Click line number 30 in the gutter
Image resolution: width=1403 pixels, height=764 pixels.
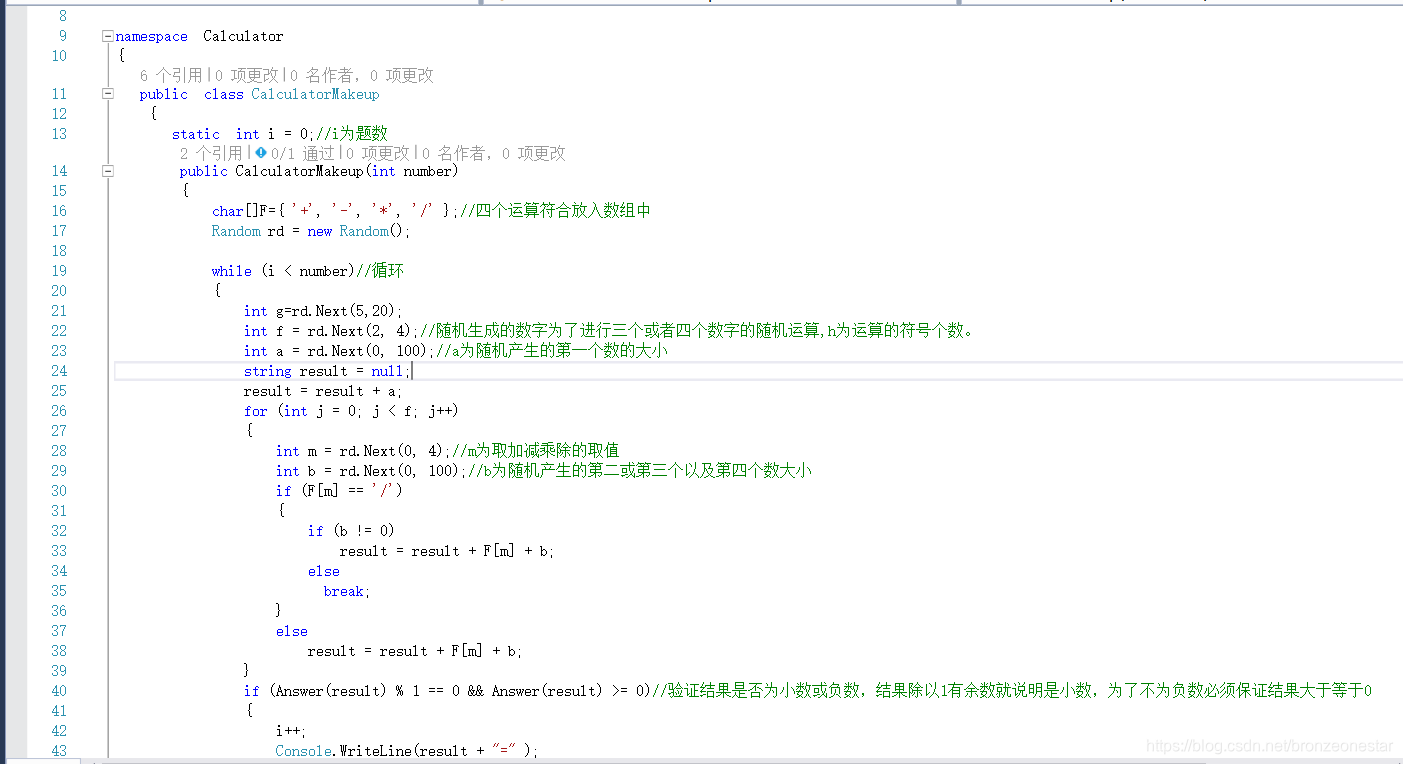click(59, 491)
